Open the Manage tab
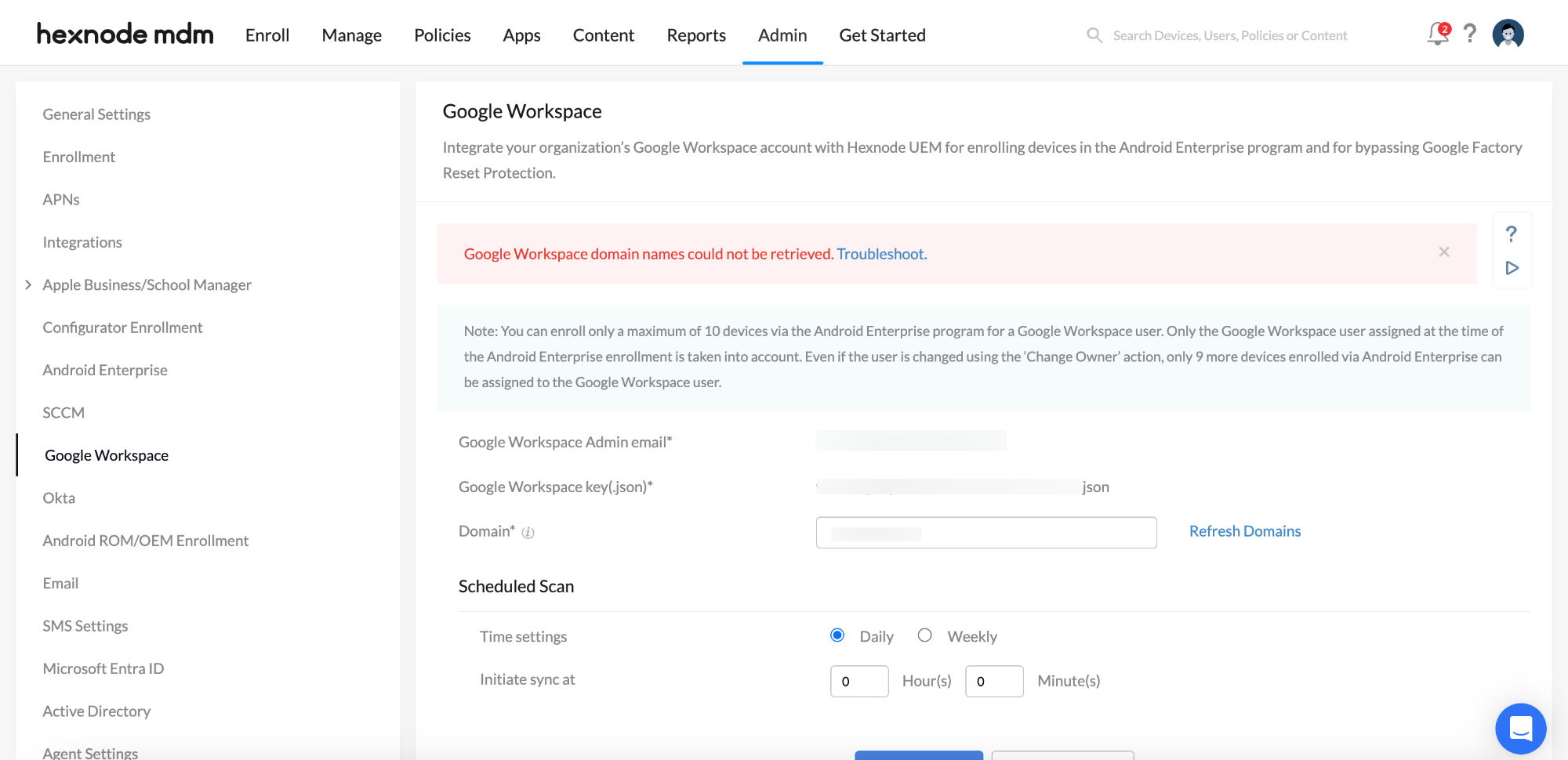Screen dimensions: 1568x760 coord(351,35)
